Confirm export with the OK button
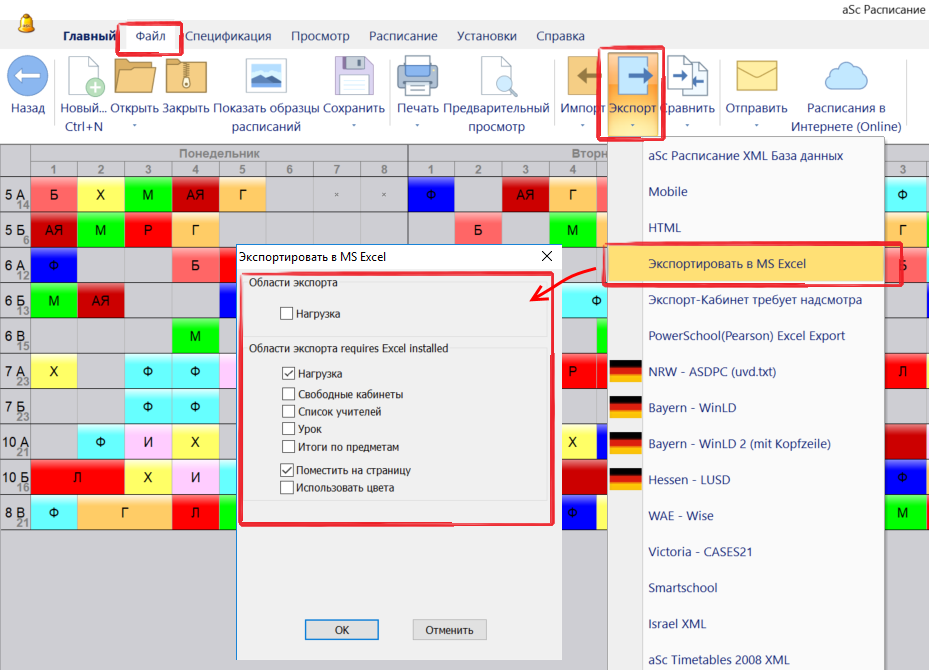Image resolution: width=929 pixels, height=670 pixels. (342, 630)
